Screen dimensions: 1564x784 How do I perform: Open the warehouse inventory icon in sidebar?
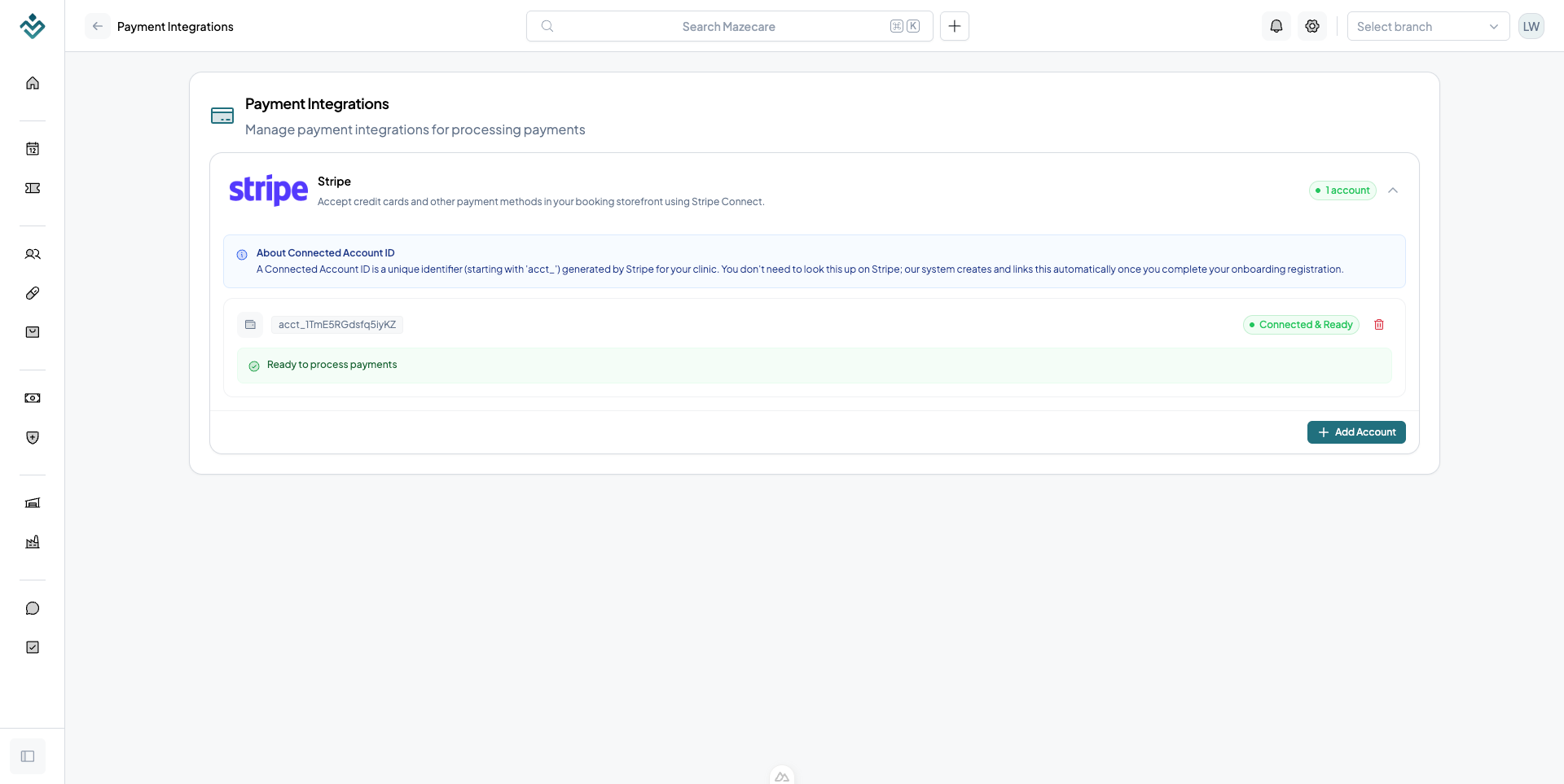coord(33,502)
